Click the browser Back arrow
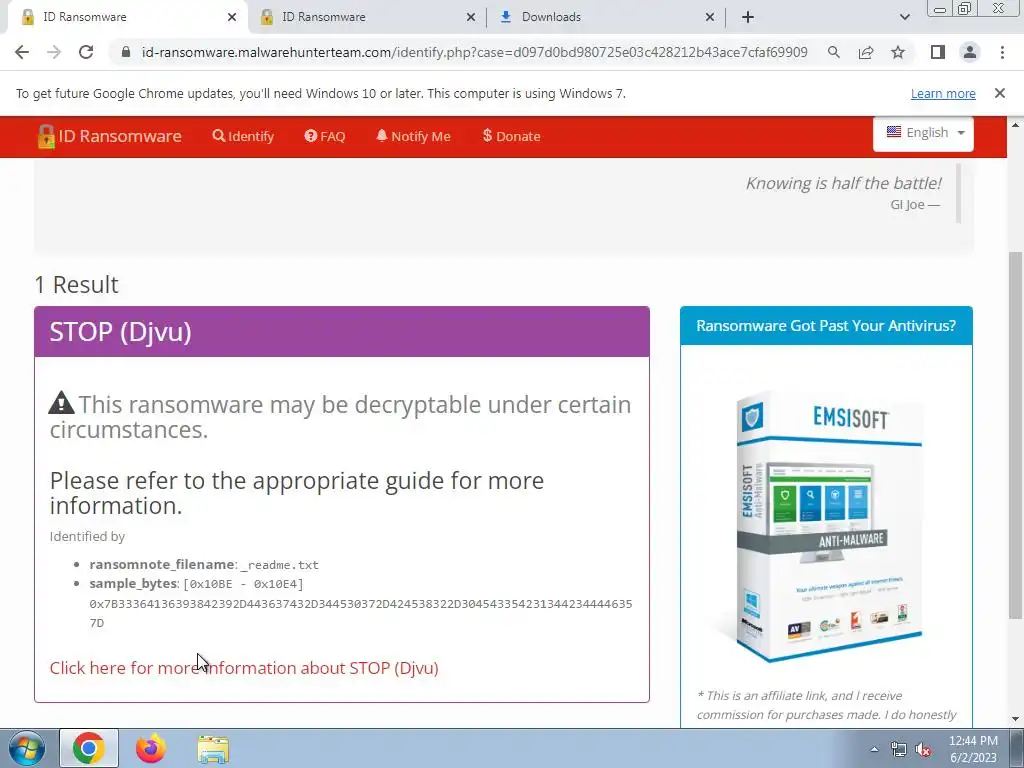1024x768 pixels. click(x=22, y=52)
